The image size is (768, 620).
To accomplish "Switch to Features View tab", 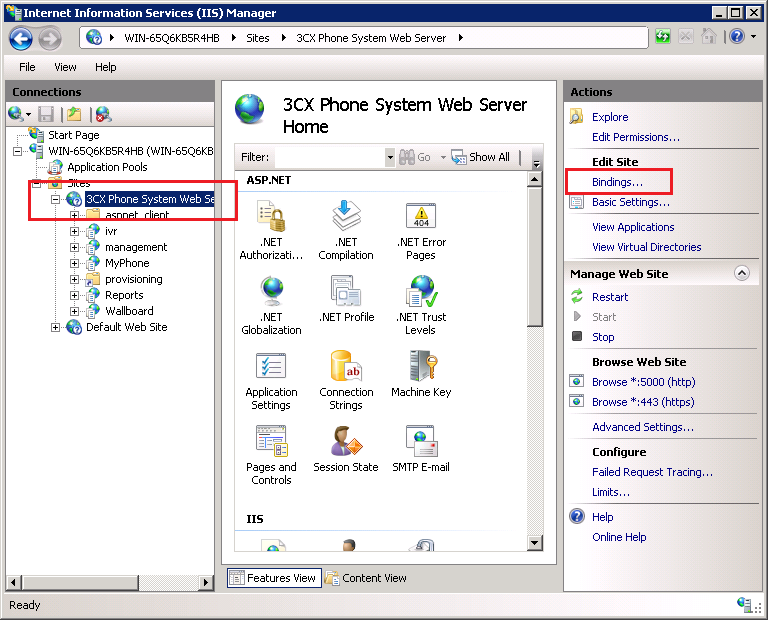I will [274, 578].
